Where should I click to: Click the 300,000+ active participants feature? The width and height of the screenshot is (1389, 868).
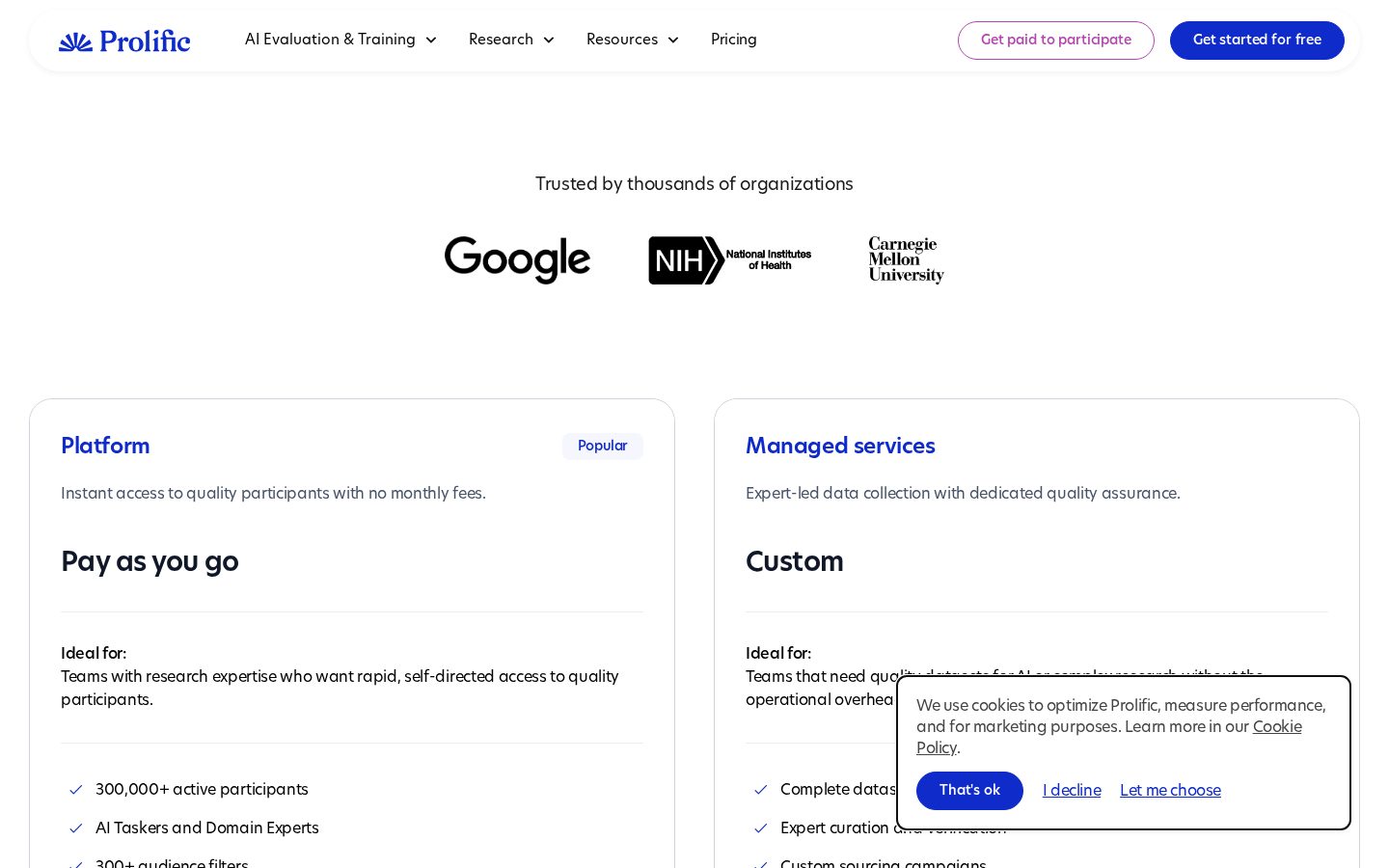[x=202, y=790]
